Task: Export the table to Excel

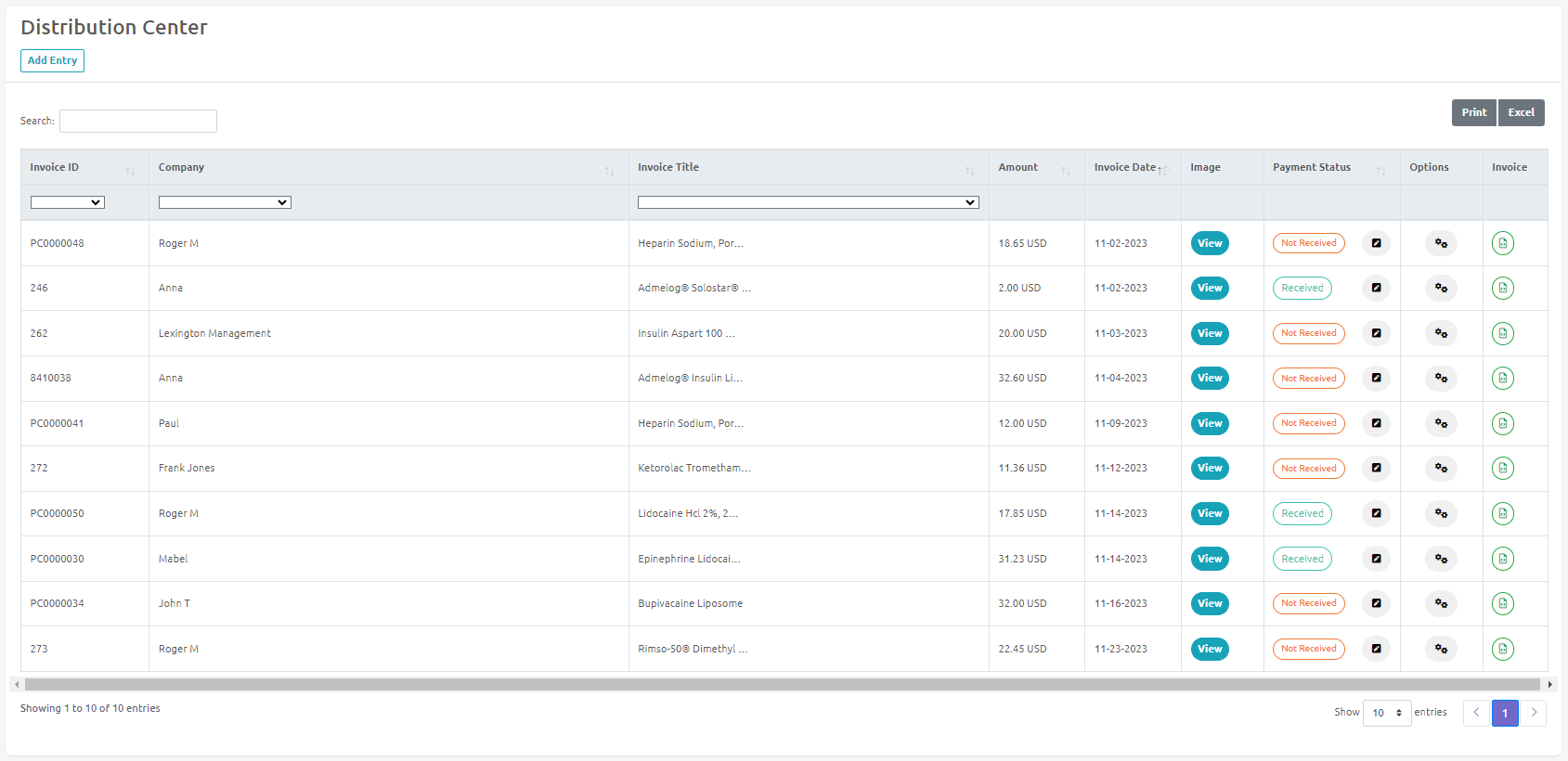Action: coord(1522,112)
